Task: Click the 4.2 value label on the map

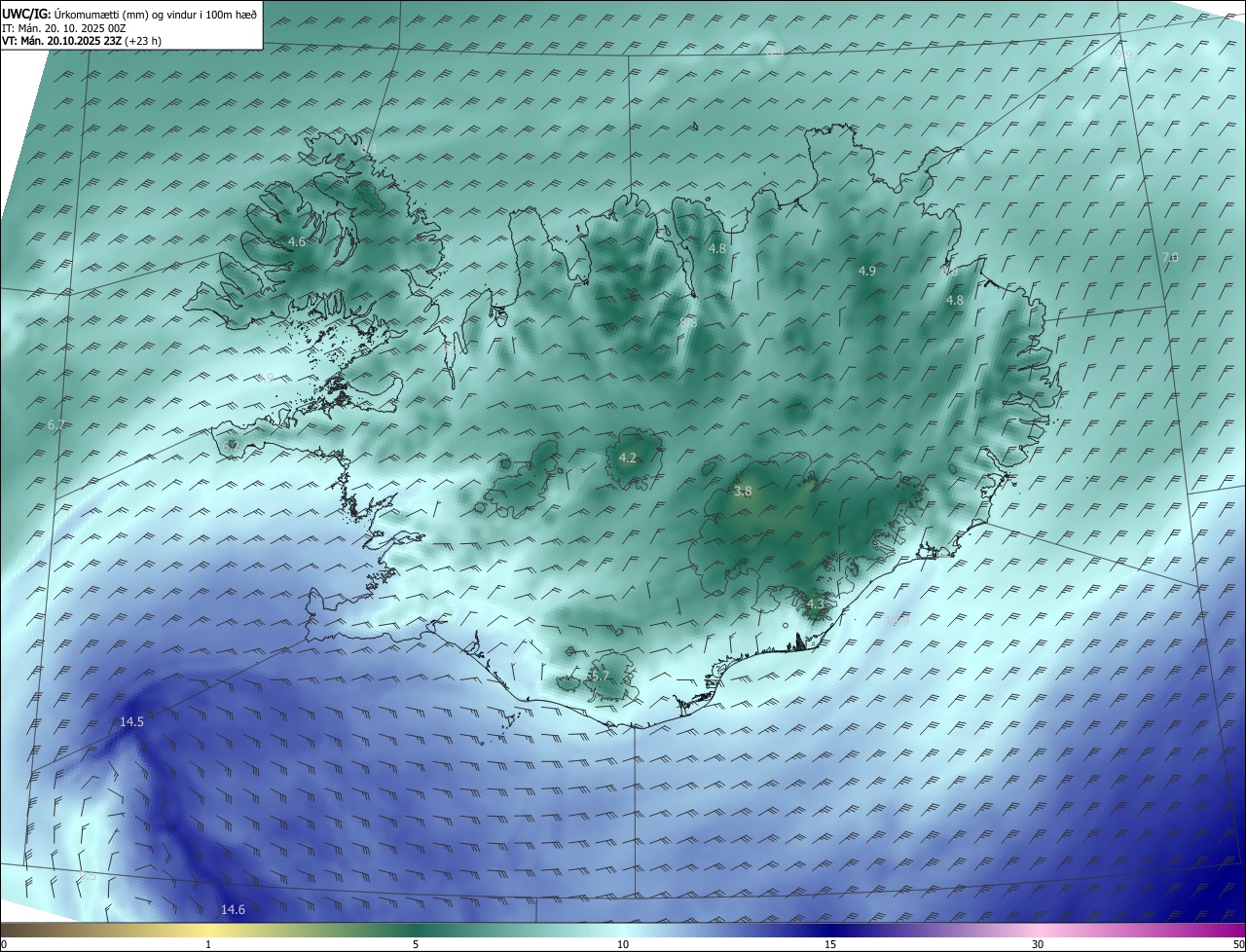Action: [x=628, y=458]
